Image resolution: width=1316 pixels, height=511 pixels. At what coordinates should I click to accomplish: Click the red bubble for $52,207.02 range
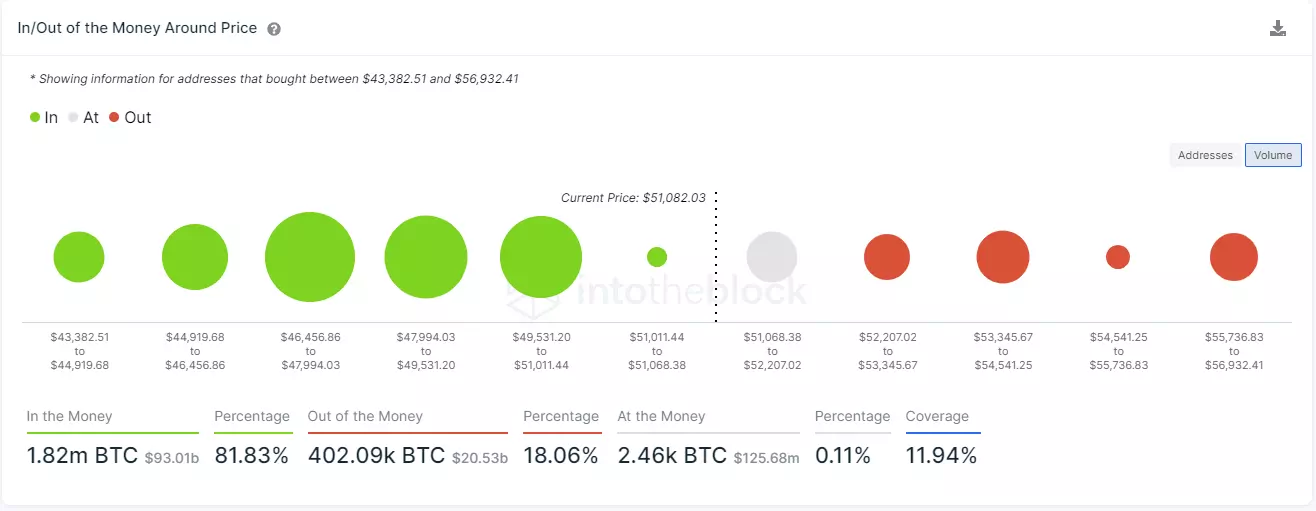[887, 257]
